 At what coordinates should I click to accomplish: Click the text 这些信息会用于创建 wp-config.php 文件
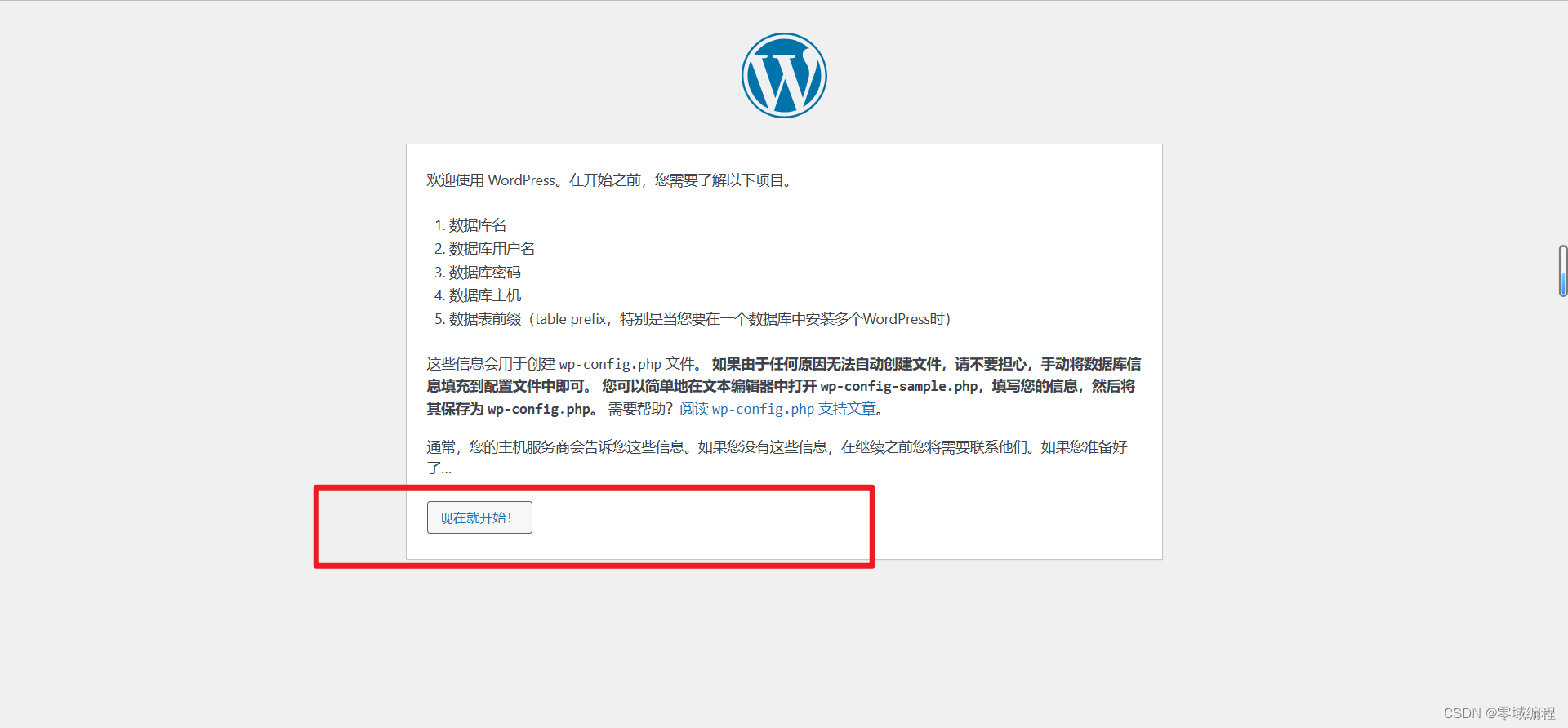564,364
